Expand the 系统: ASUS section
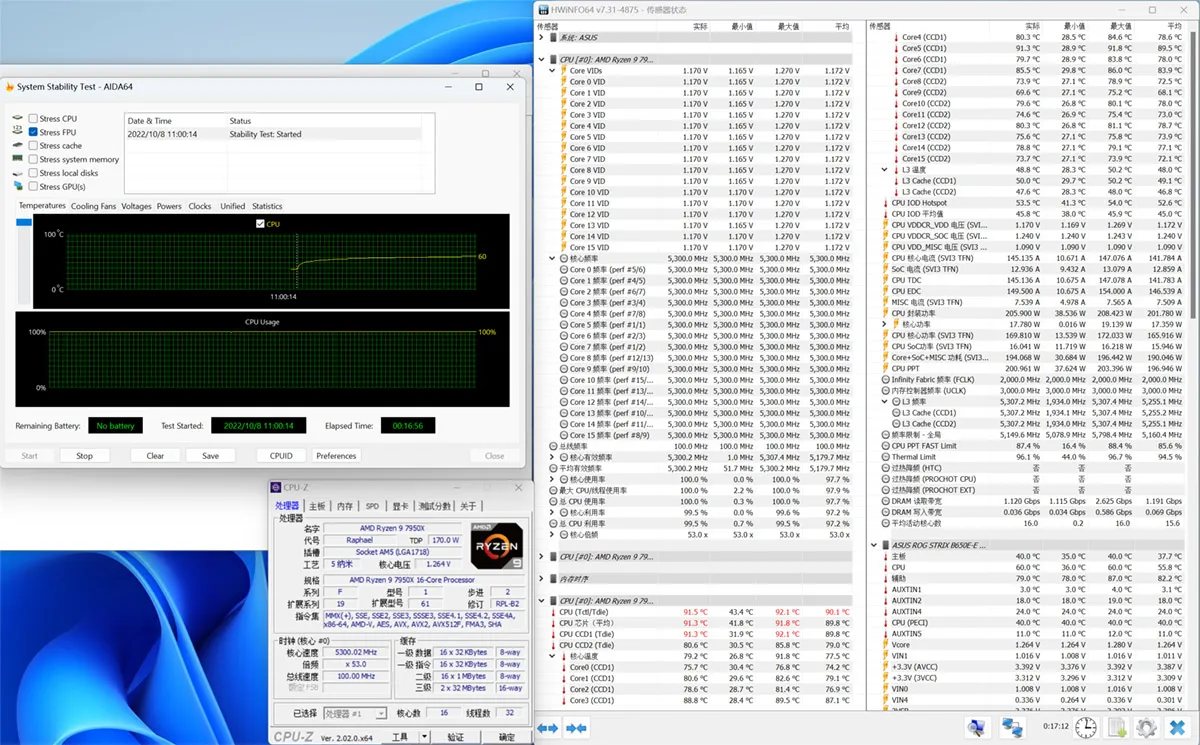This screenshot has height=745, width=1200. point(541,38)
